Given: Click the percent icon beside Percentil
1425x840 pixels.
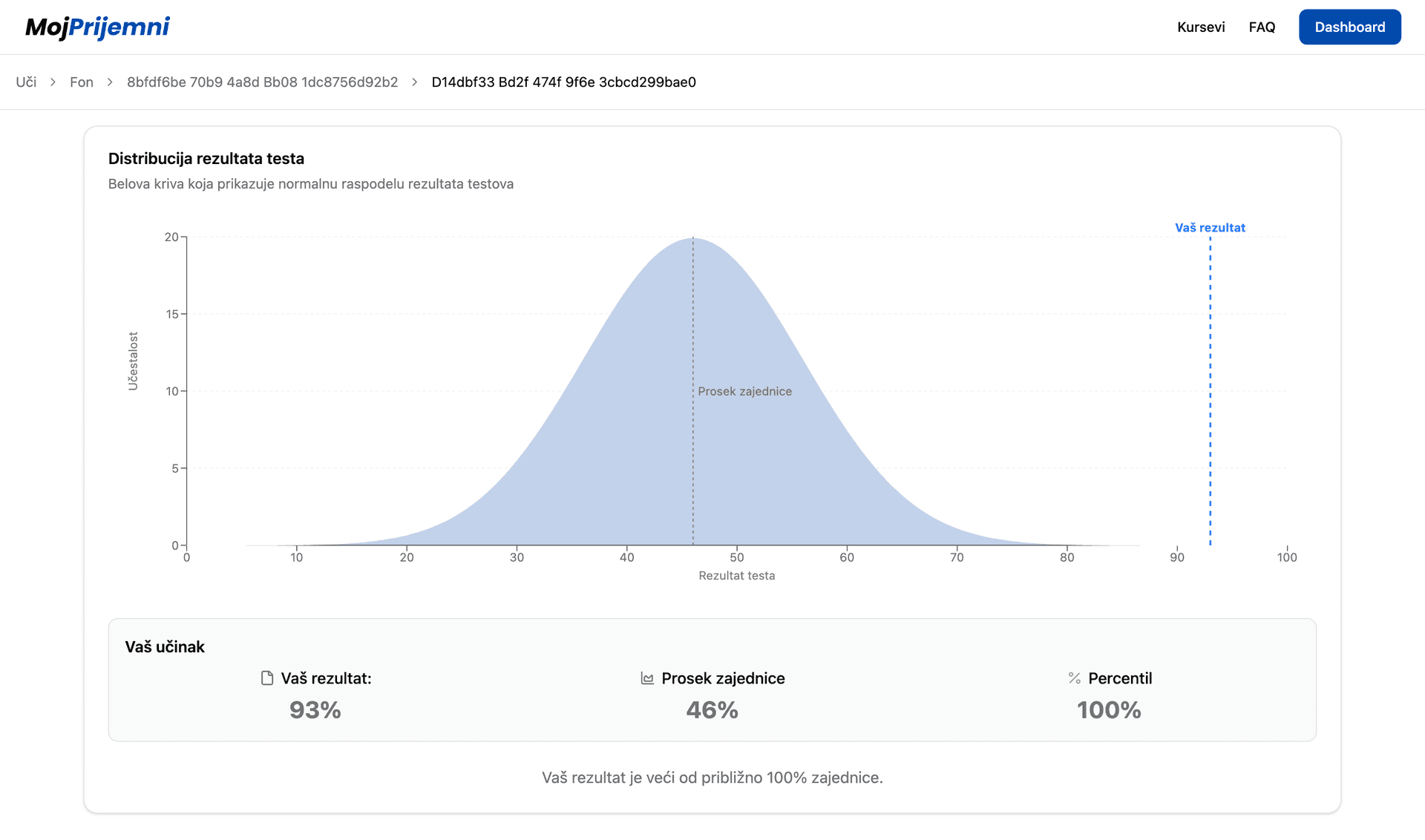Looking at the screenshot, I should click(1074, 678).
